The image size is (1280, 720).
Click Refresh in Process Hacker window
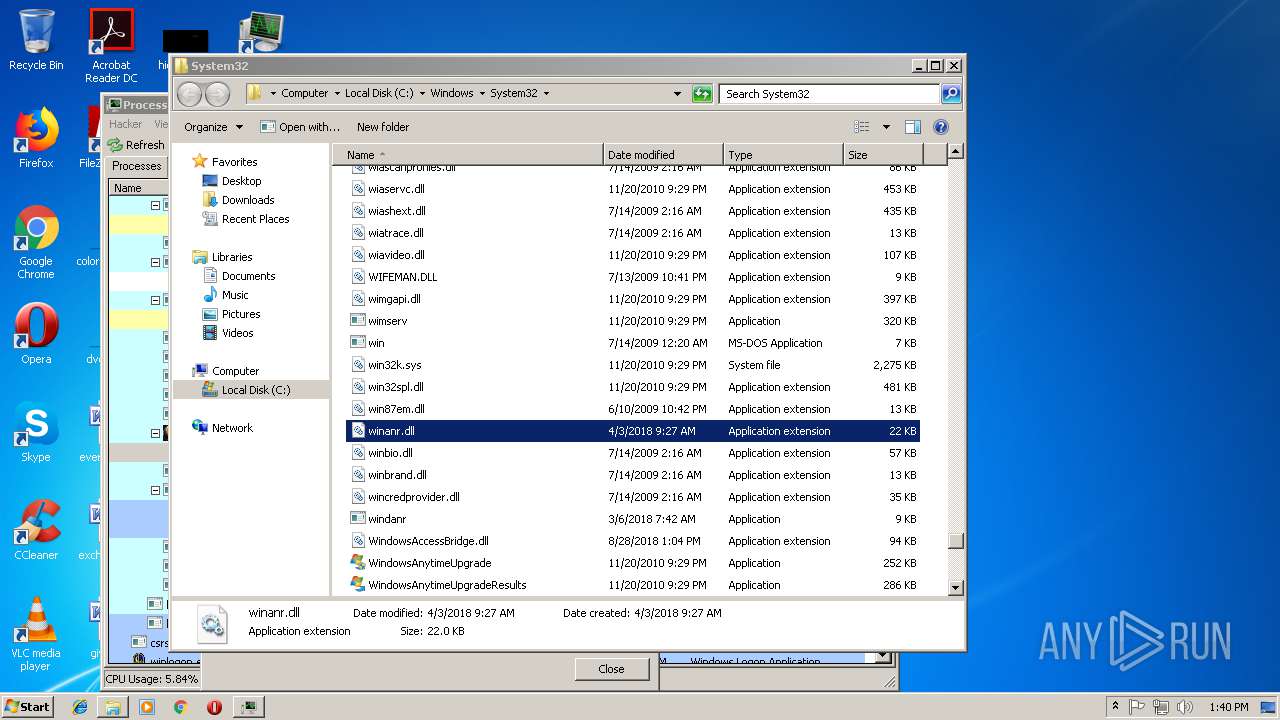(x=137, y=145)
